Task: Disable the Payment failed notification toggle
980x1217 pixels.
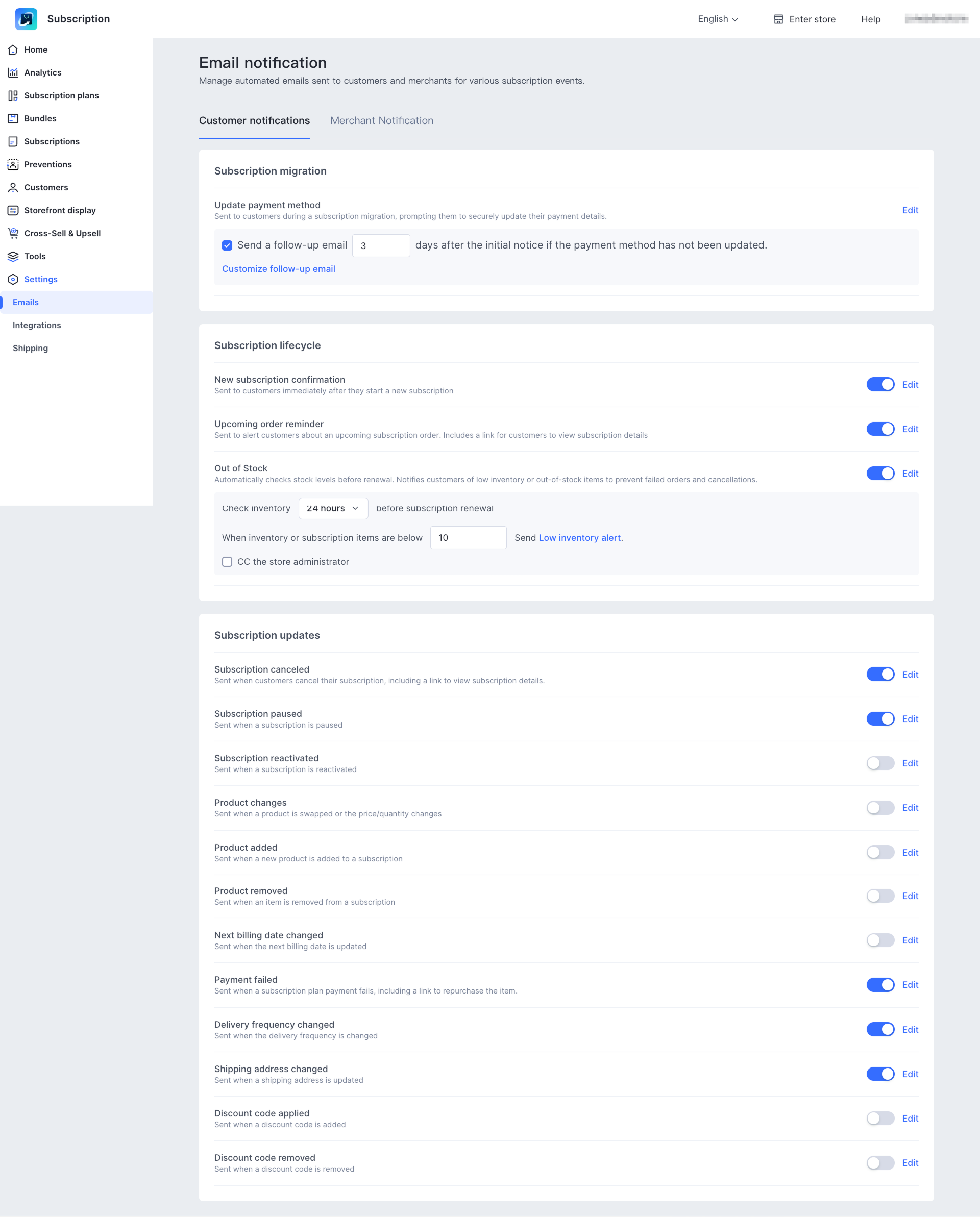Action: 879,985
